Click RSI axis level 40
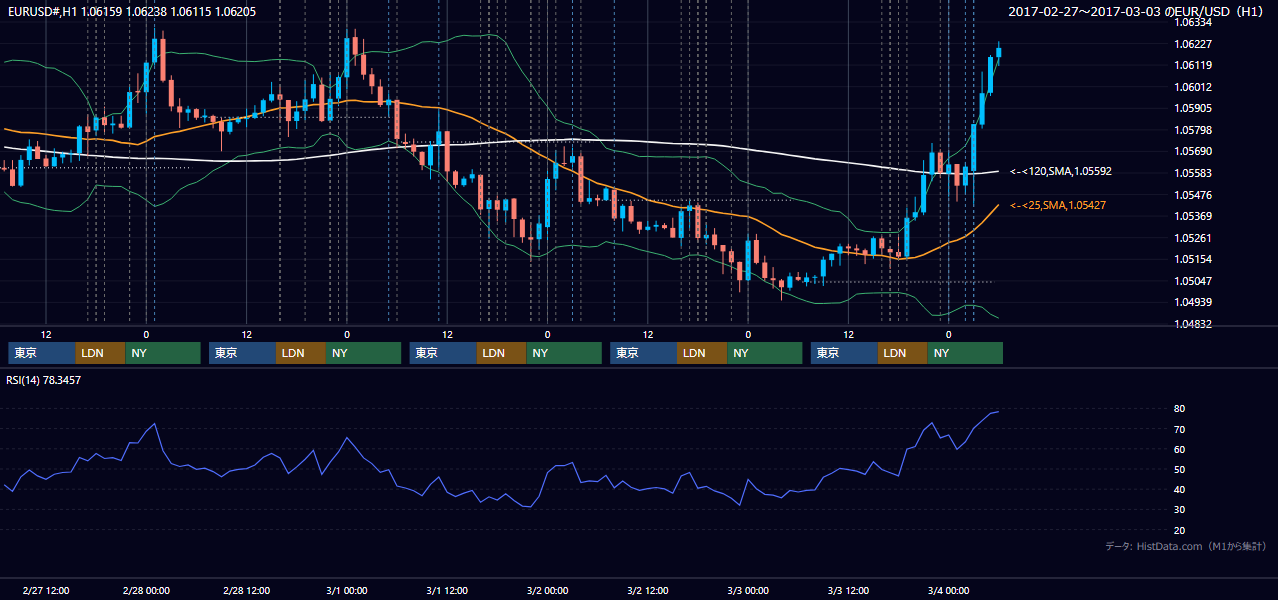 pyautogui.click(x=1180, y=489)
